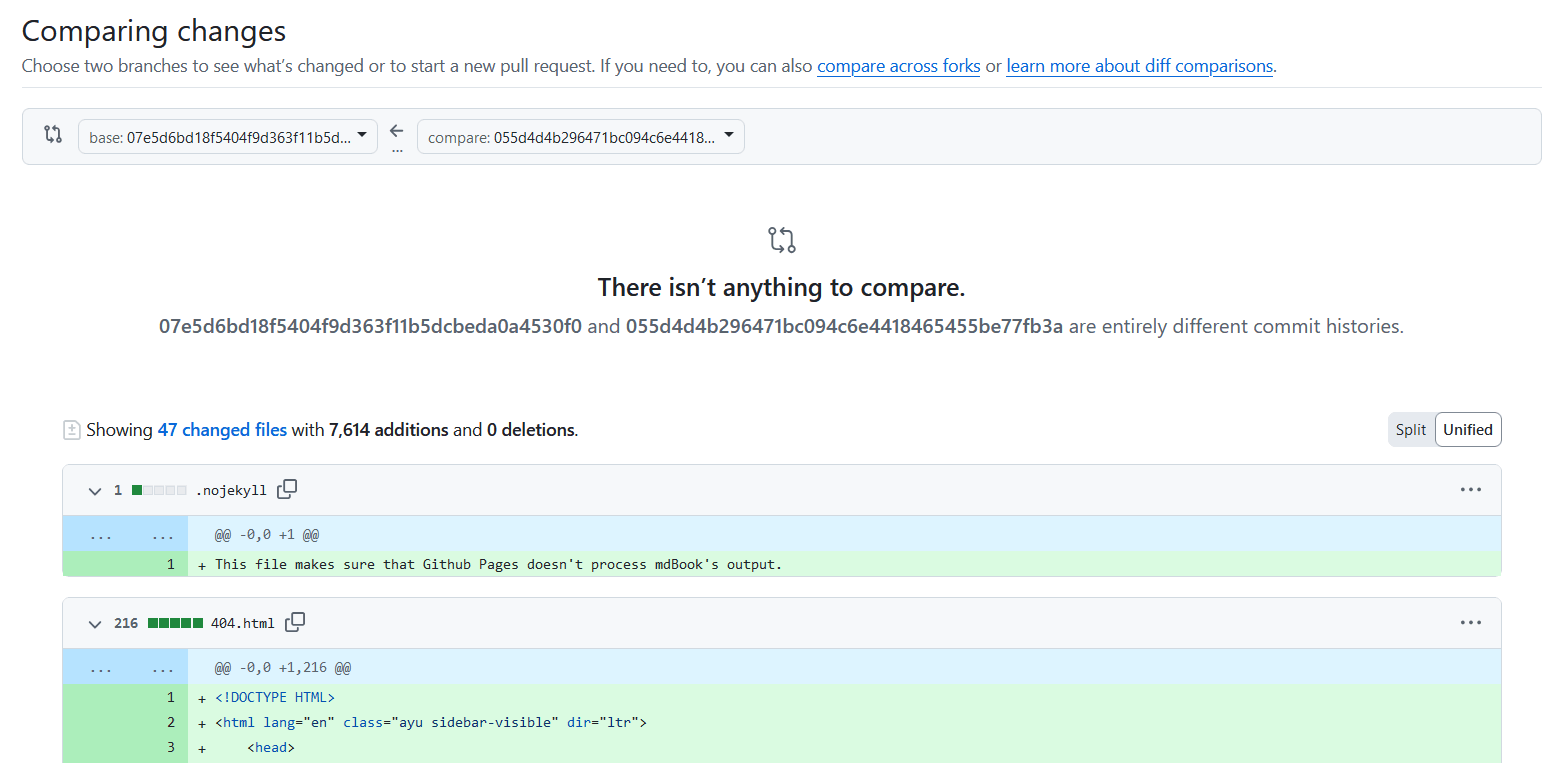
Task: Click the arrow between base and compare
Action: click(397, 132)
